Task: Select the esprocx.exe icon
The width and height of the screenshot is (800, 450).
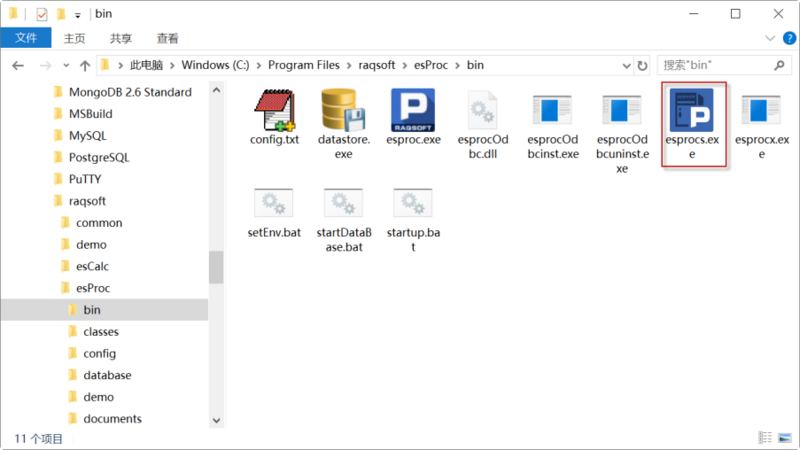Action: [761, 110]
